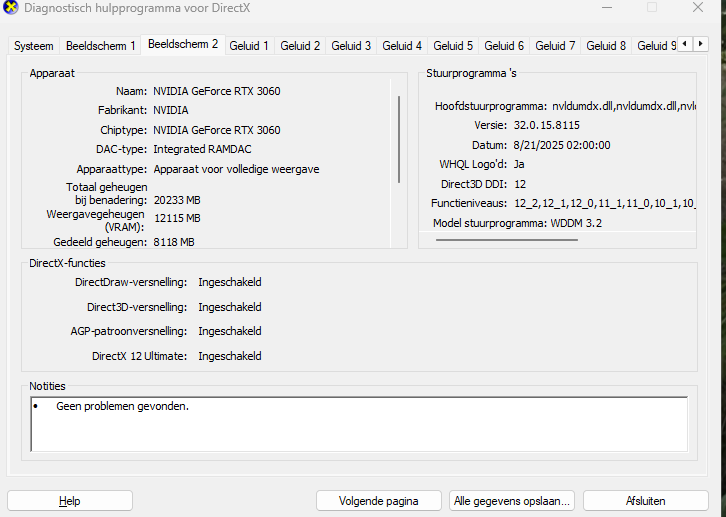Click the Direct3D DDI value 12

pos(520,184)
